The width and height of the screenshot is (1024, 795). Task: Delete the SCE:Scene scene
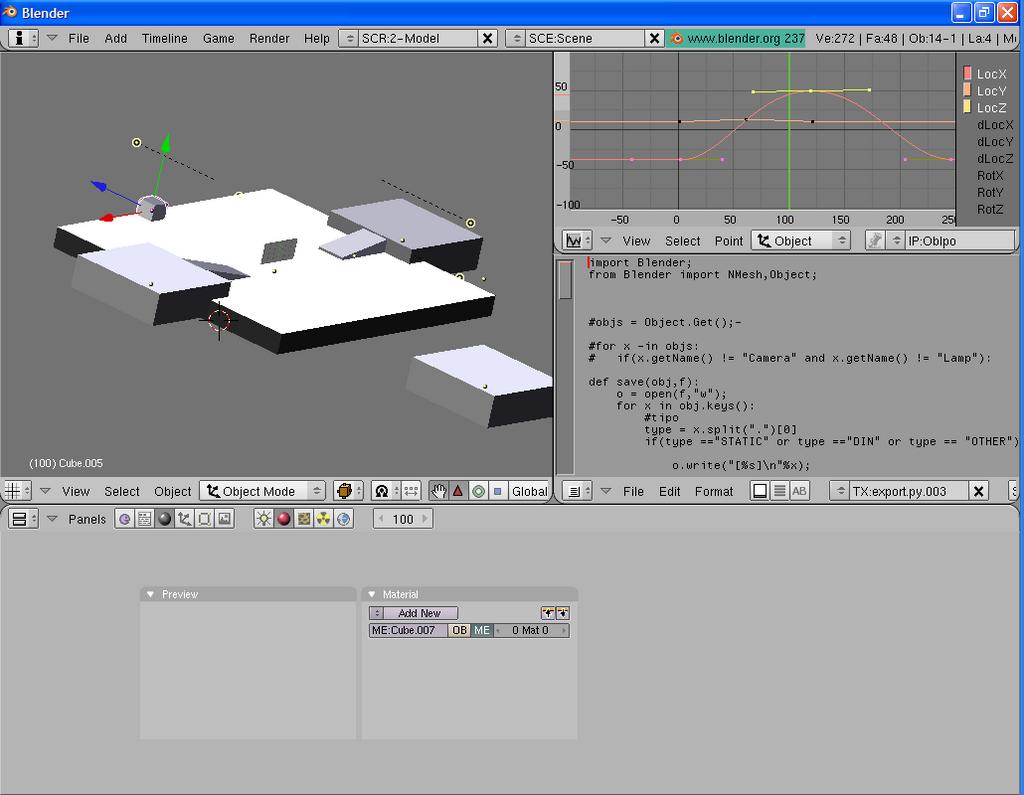pos(654,38)
